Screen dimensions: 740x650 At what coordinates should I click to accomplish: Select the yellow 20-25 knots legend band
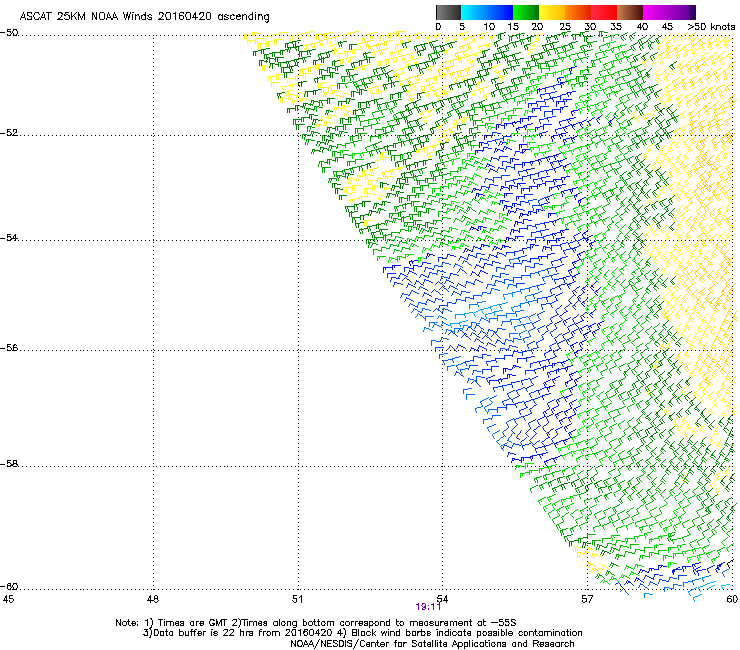[x=552, y=12]
